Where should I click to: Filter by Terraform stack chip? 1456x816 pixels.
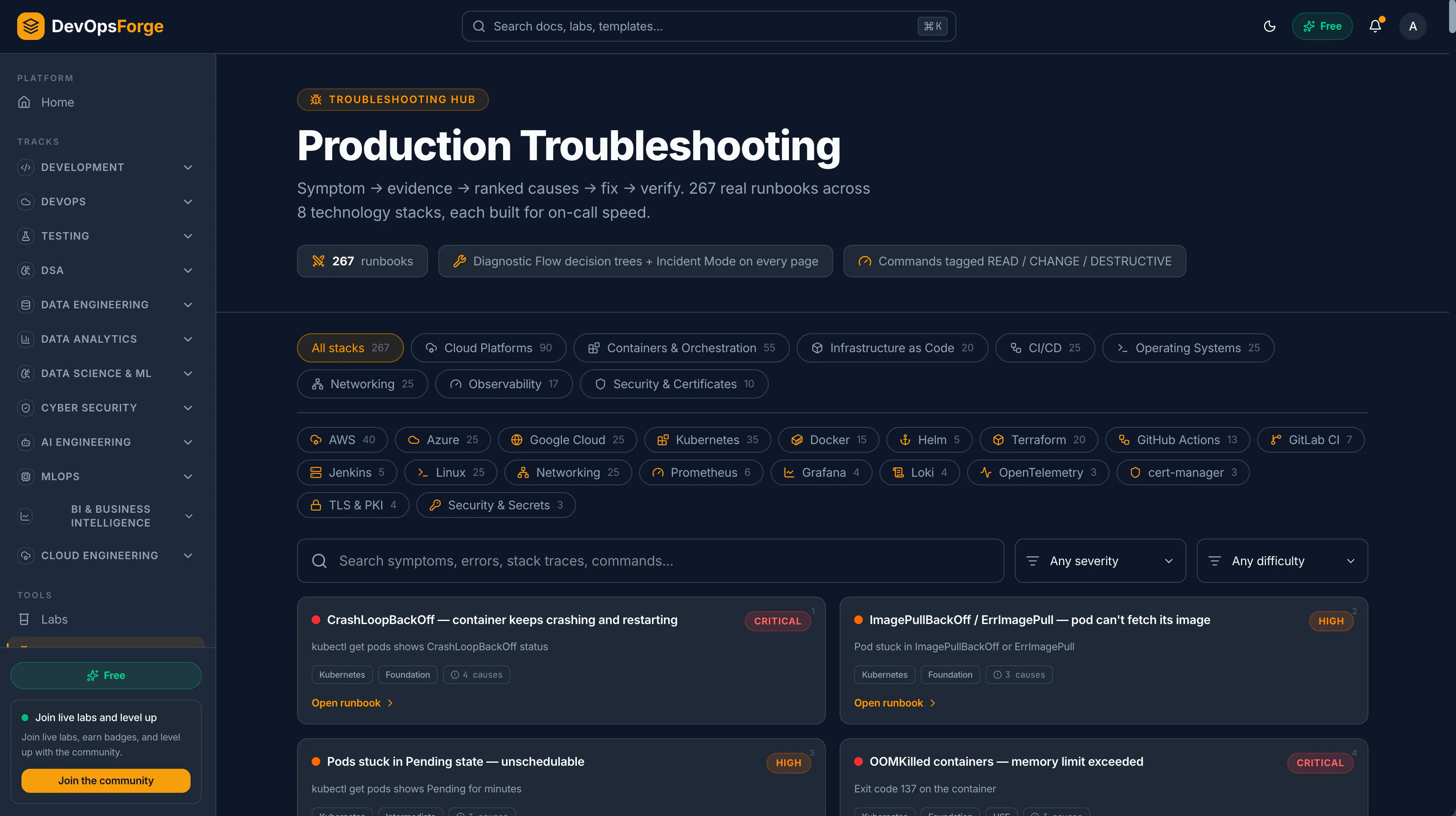click(x=1038, y=440)
